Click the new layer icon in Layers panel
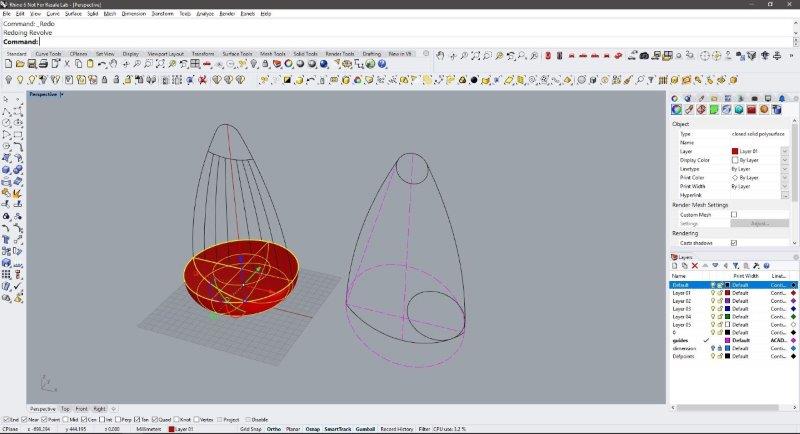The image size is (800, 434). click(674, 266)
